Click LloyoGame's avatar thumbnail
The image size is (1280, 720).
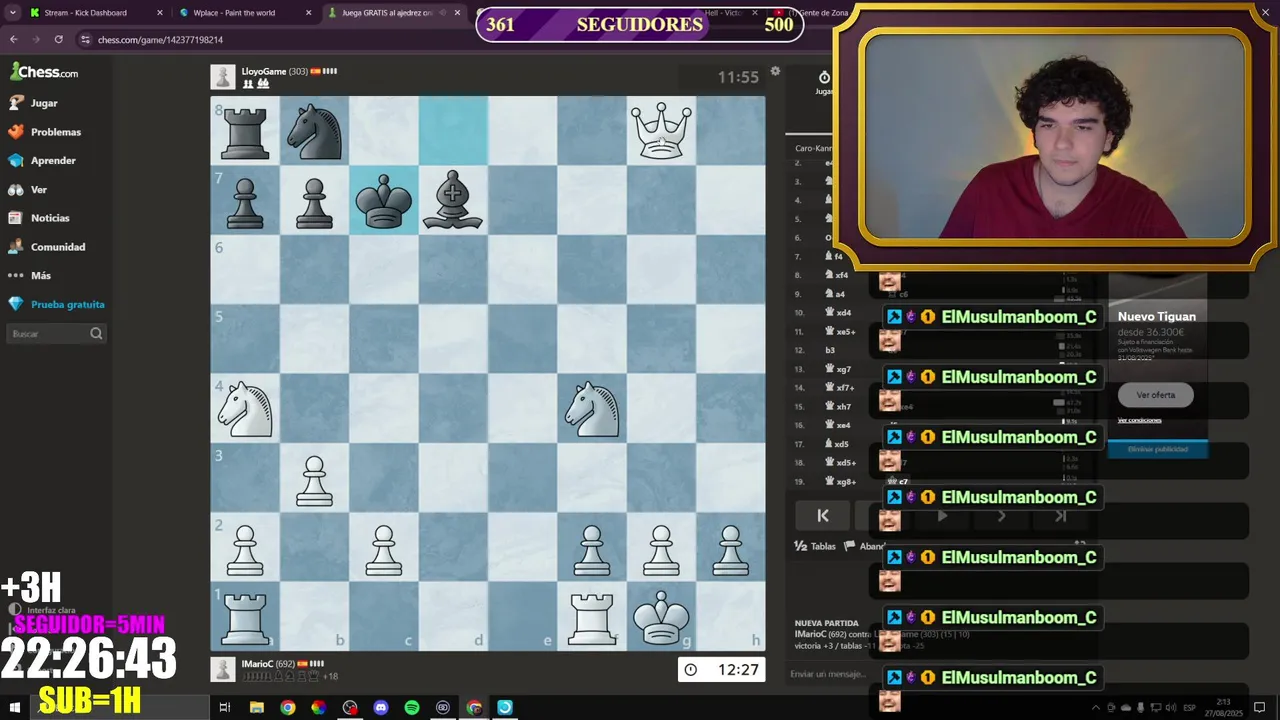223,77
